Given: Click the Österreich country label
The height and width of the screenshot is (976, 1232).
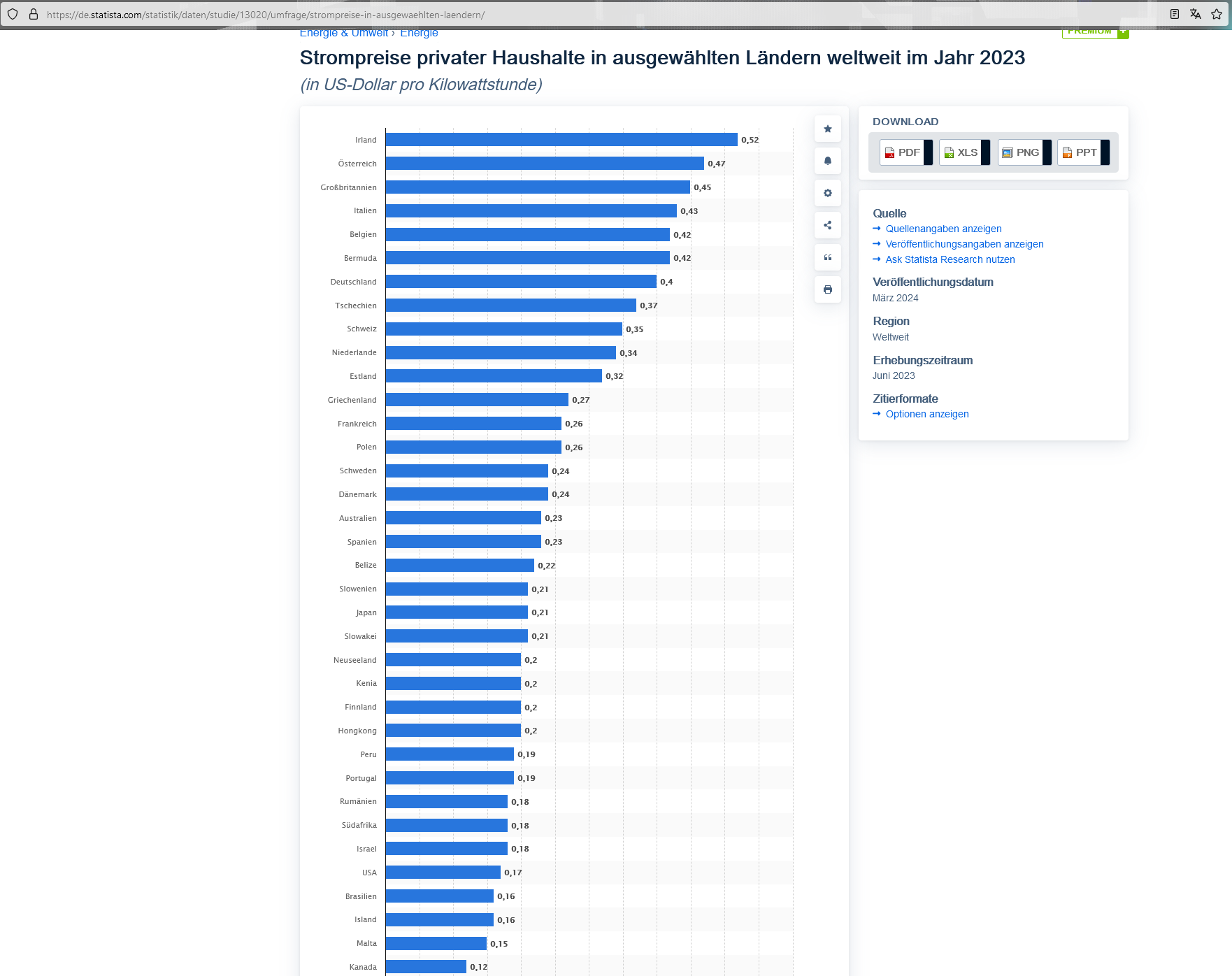Looking at the screenshot, I should 357,164.
